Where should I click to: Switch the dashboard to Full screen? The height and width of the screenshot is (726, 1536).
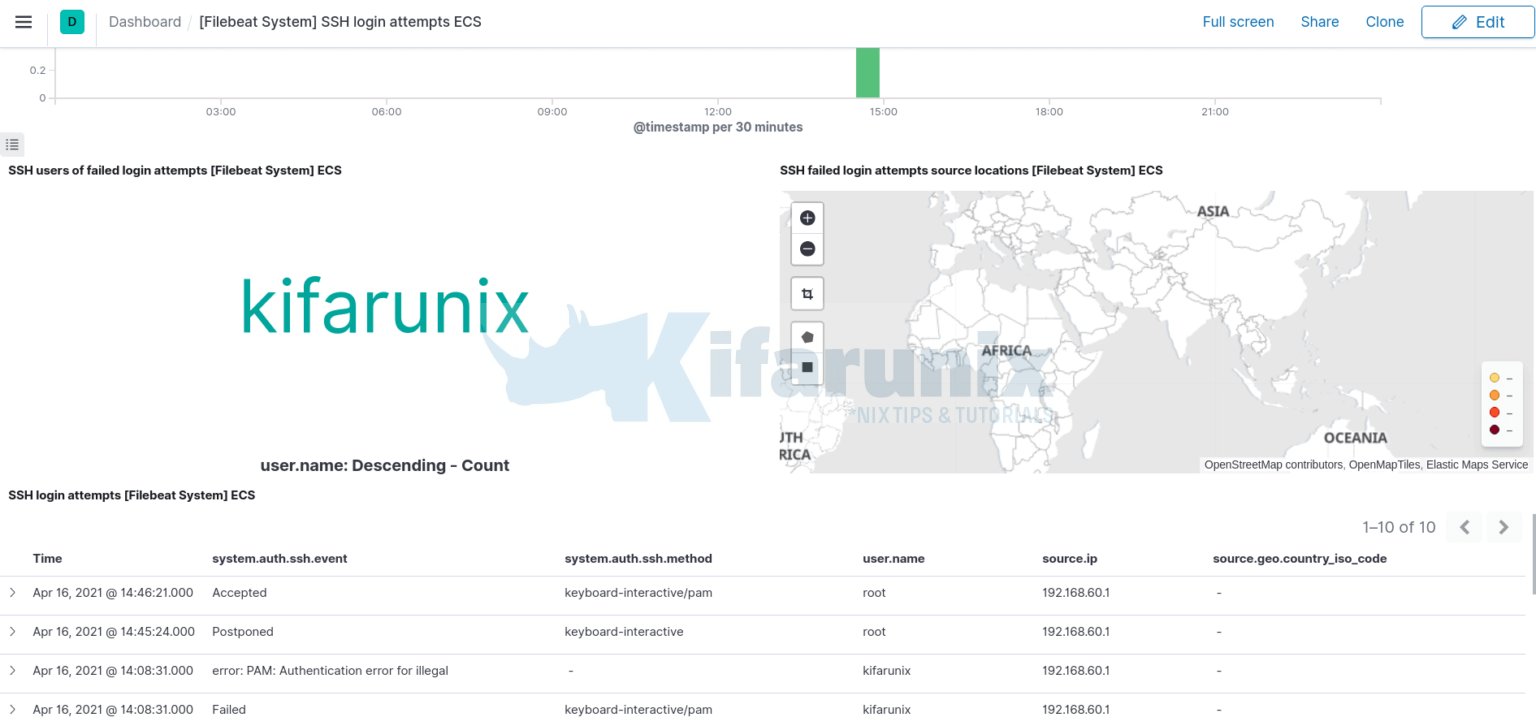tap(1238, 21)
